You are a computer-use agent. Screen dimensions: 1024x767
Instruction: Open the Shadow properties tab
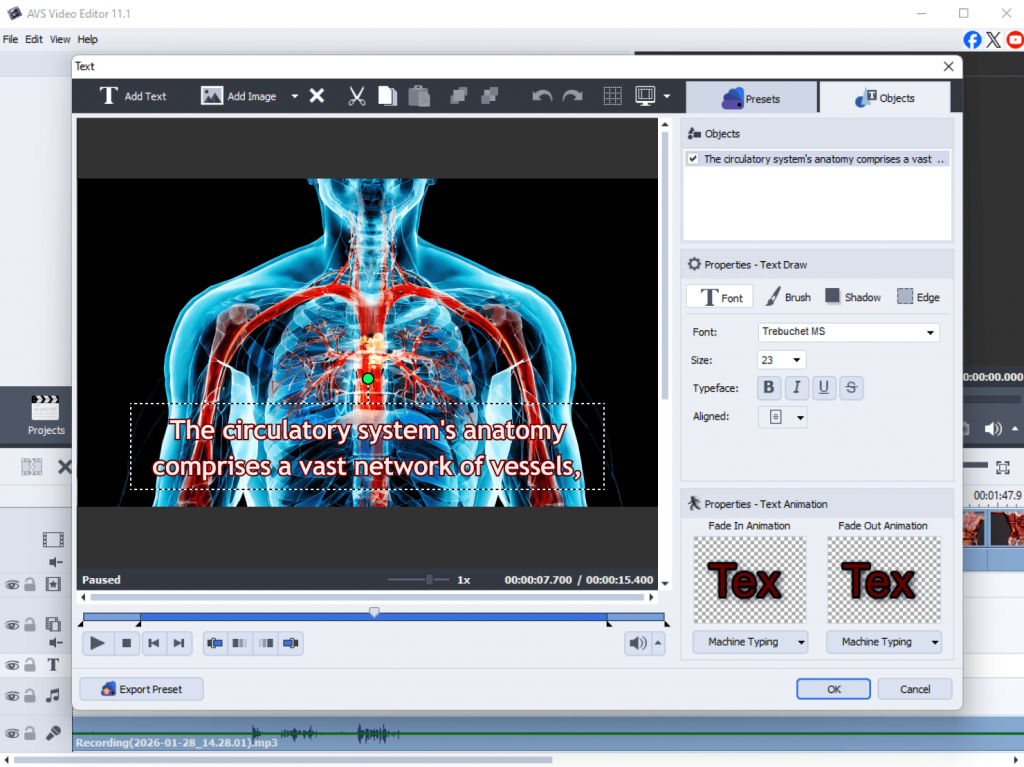point(852,297)
